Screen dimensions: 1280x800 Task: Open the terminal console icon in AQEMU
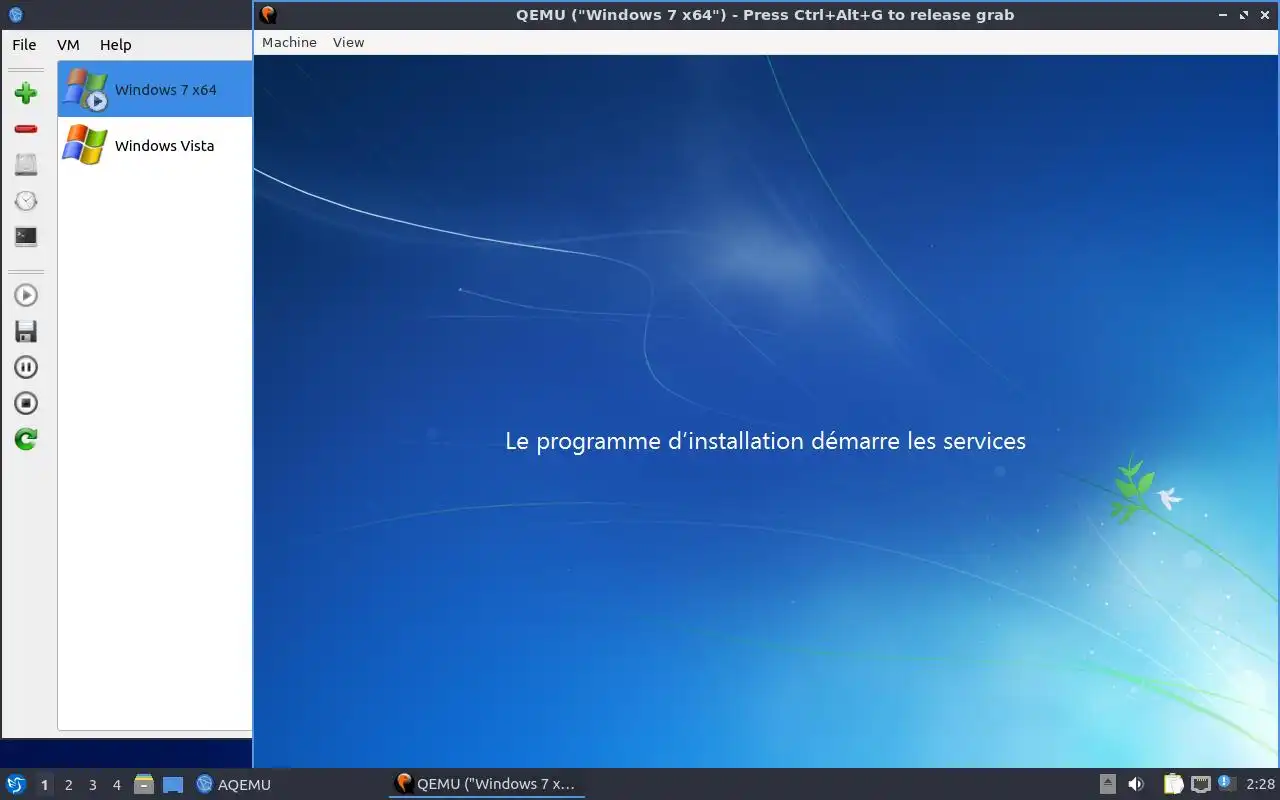[x=26, y=237]
